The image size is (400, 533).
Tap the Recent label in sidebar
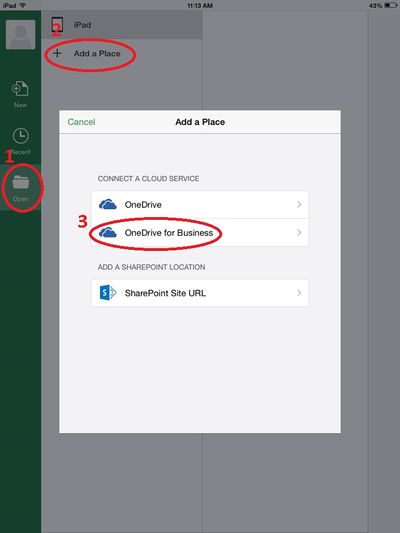pos(21,152)
